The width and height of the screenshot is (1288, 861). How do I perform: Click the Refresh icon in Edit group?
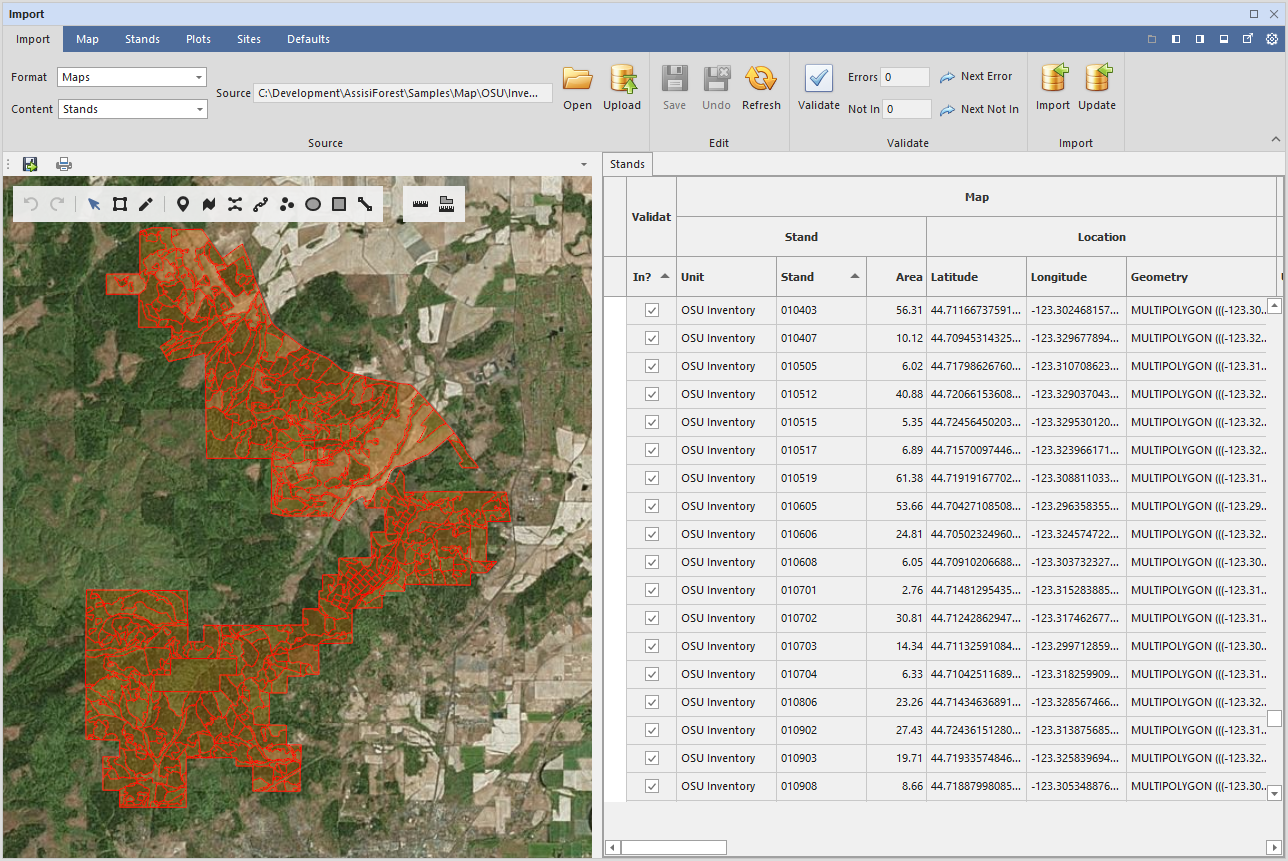pyautogui.click(x=761, y=78)
